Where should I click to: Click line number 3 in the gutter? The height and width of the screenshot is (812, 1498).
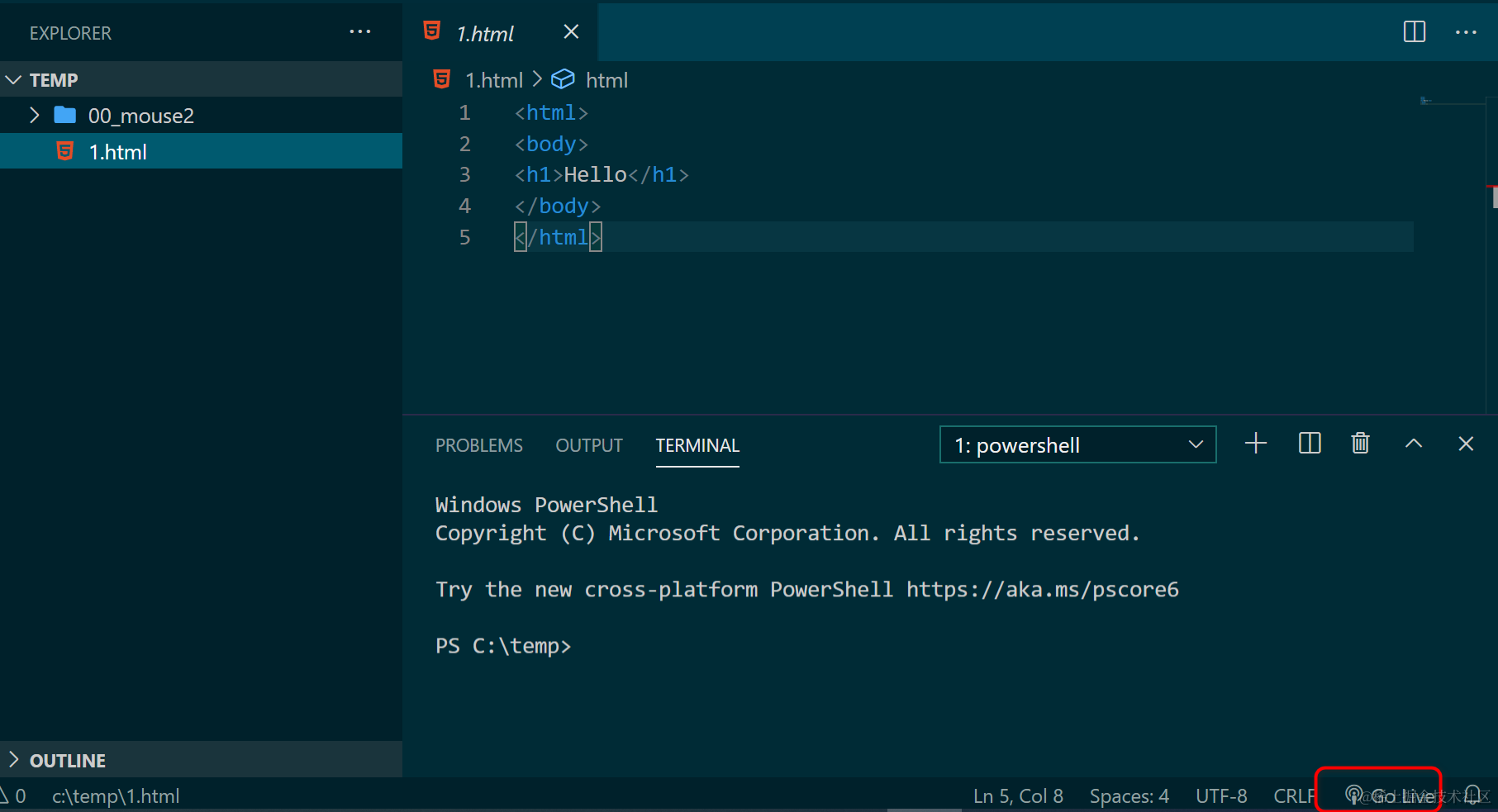tap(464, 174)
